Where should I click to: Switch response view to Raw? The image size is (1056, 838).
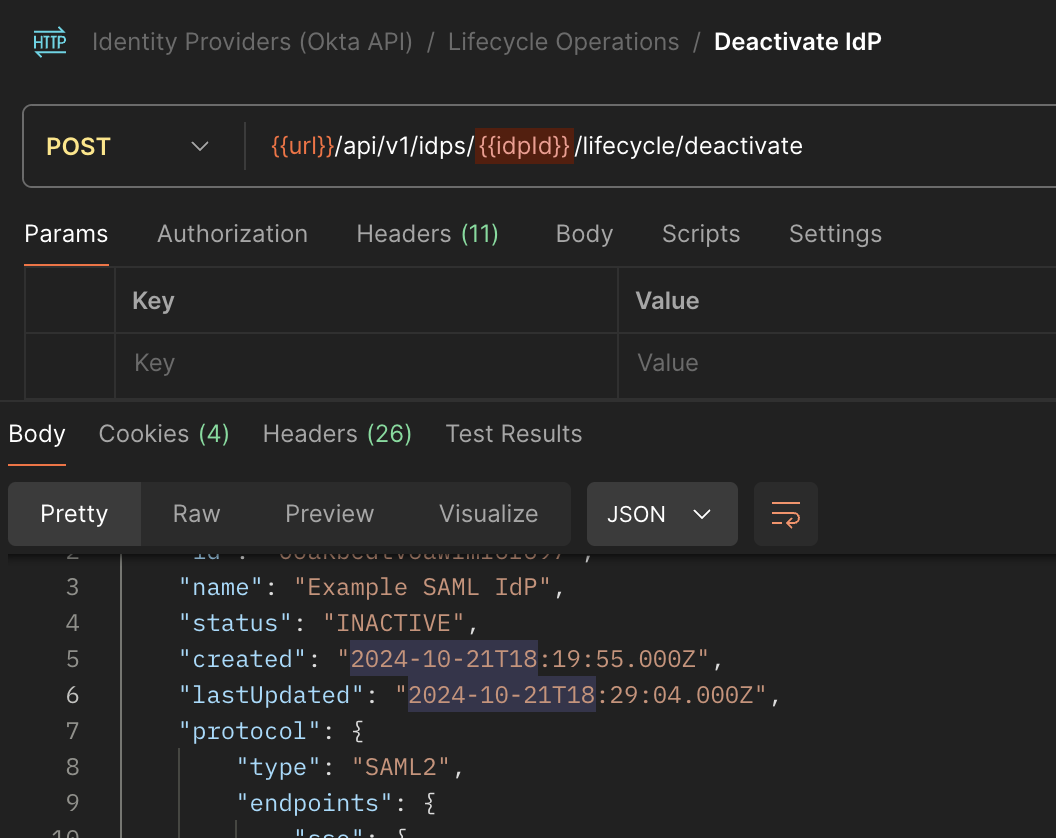196,514
